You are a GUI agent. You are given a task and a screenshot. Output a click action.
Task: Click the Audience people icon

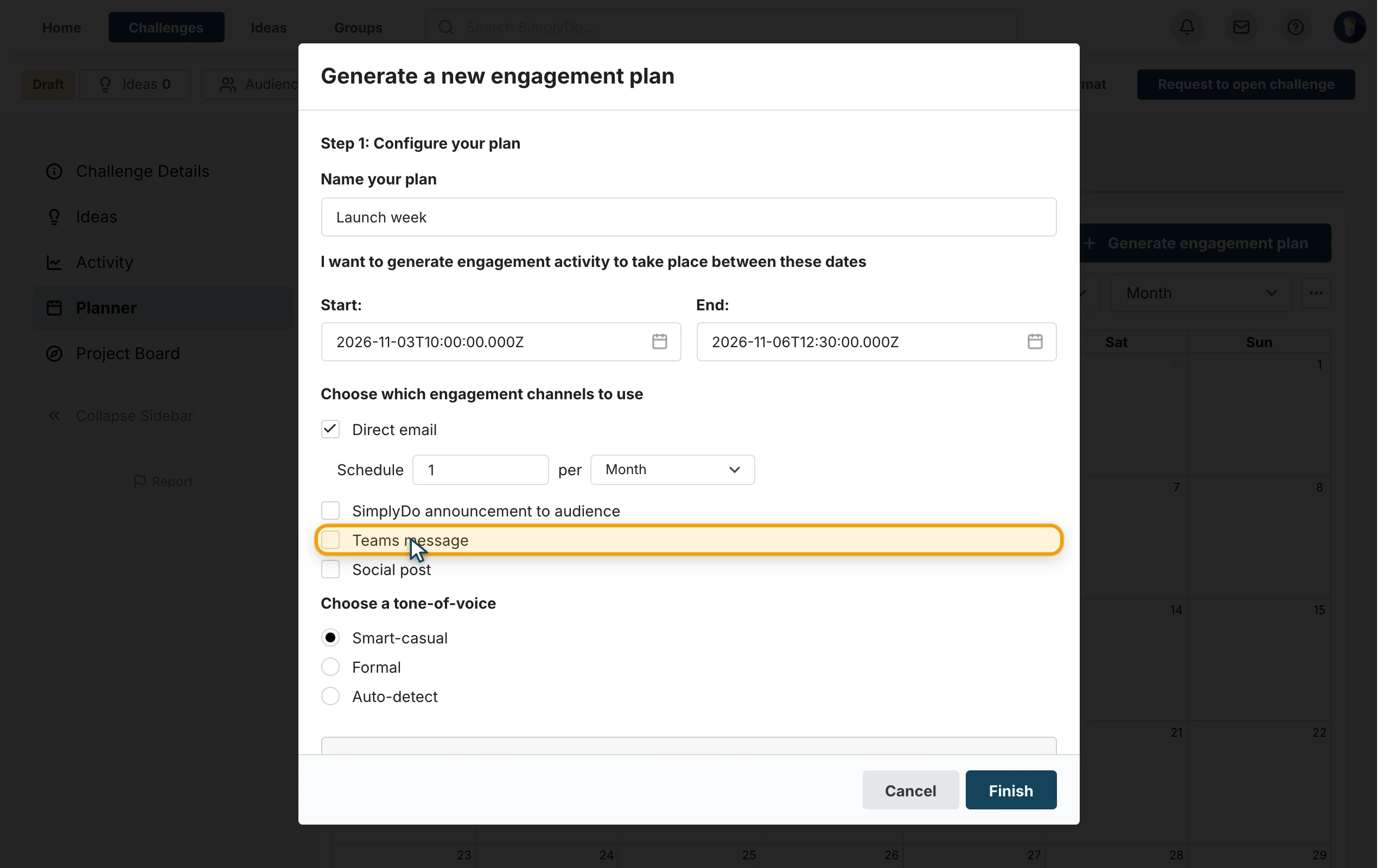point(228,85)
